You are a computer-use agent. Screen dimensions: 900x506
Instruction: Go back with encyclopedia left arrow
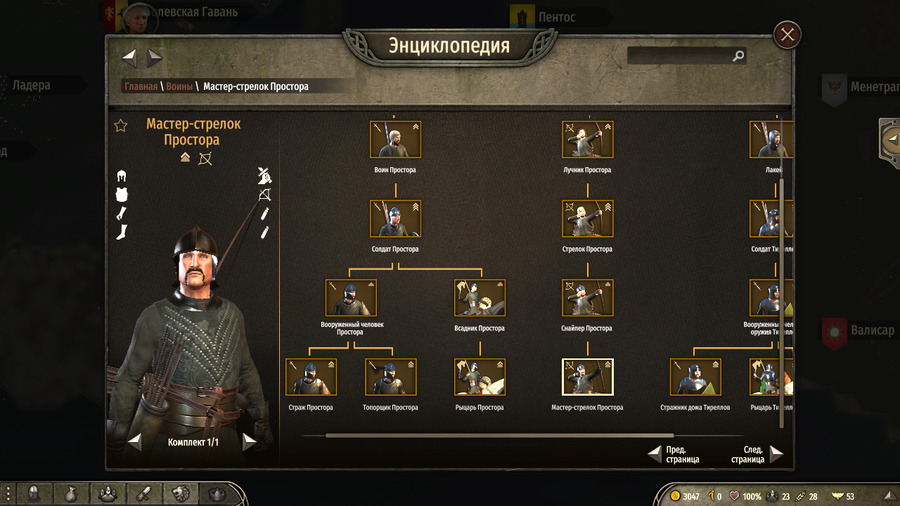[129, 57]
